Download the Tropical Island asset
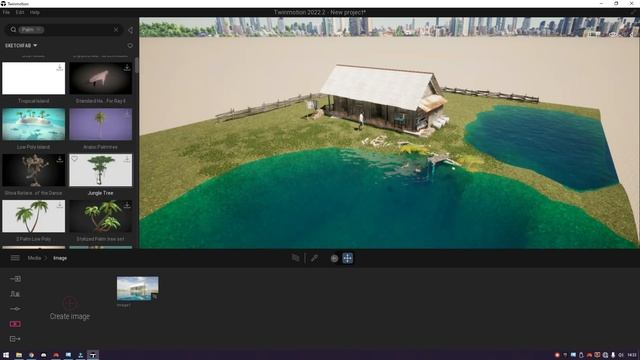640x360 pixels. click(x=60, y=67)
